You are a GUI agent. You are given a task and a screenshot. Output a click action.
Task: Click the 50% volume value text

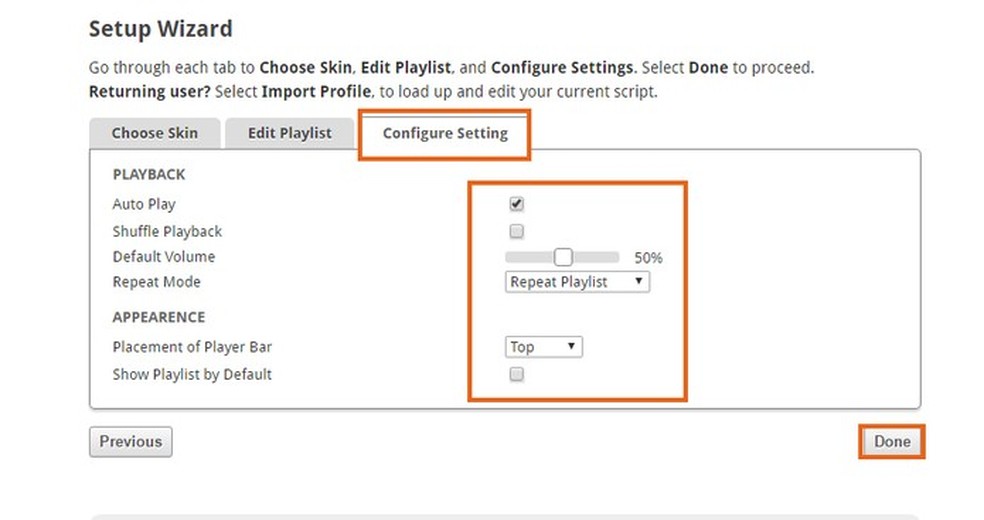pos(648,258)
